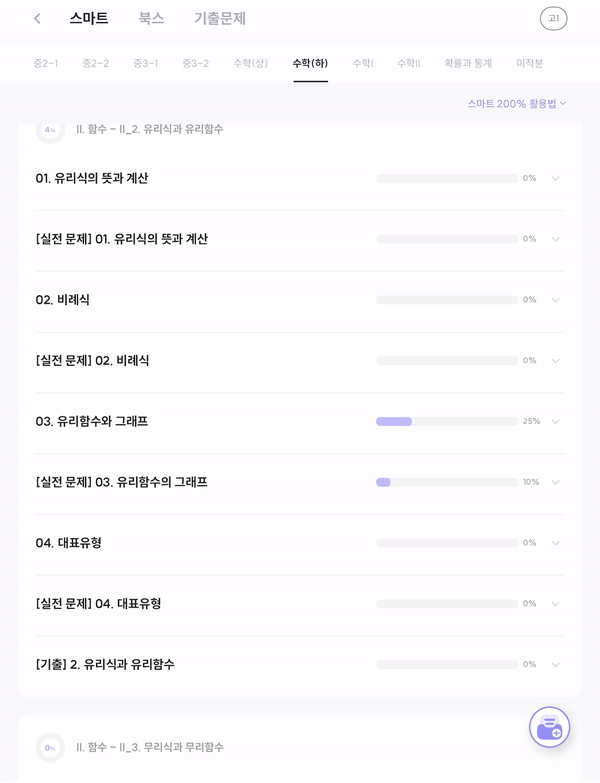Image resolution: width=600 pixels, height=783 pixels.
Task: Click the 4% circular progress indicator
Action: tap(50, 130)
